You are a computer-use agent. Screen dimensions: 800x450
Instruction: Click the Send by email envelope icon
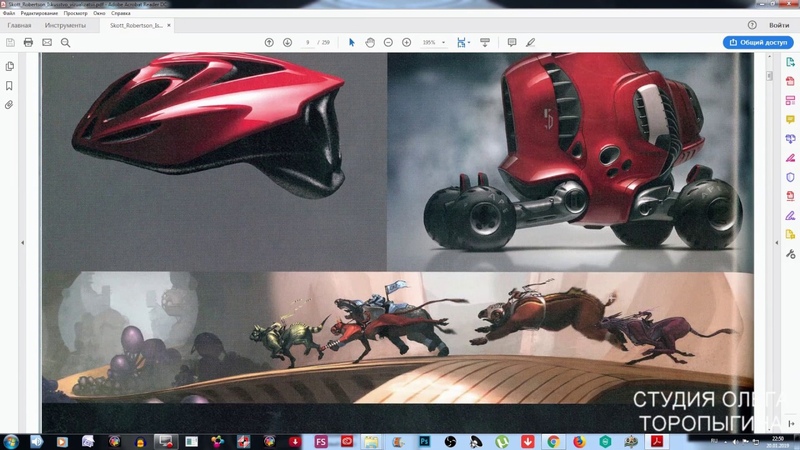47,43
